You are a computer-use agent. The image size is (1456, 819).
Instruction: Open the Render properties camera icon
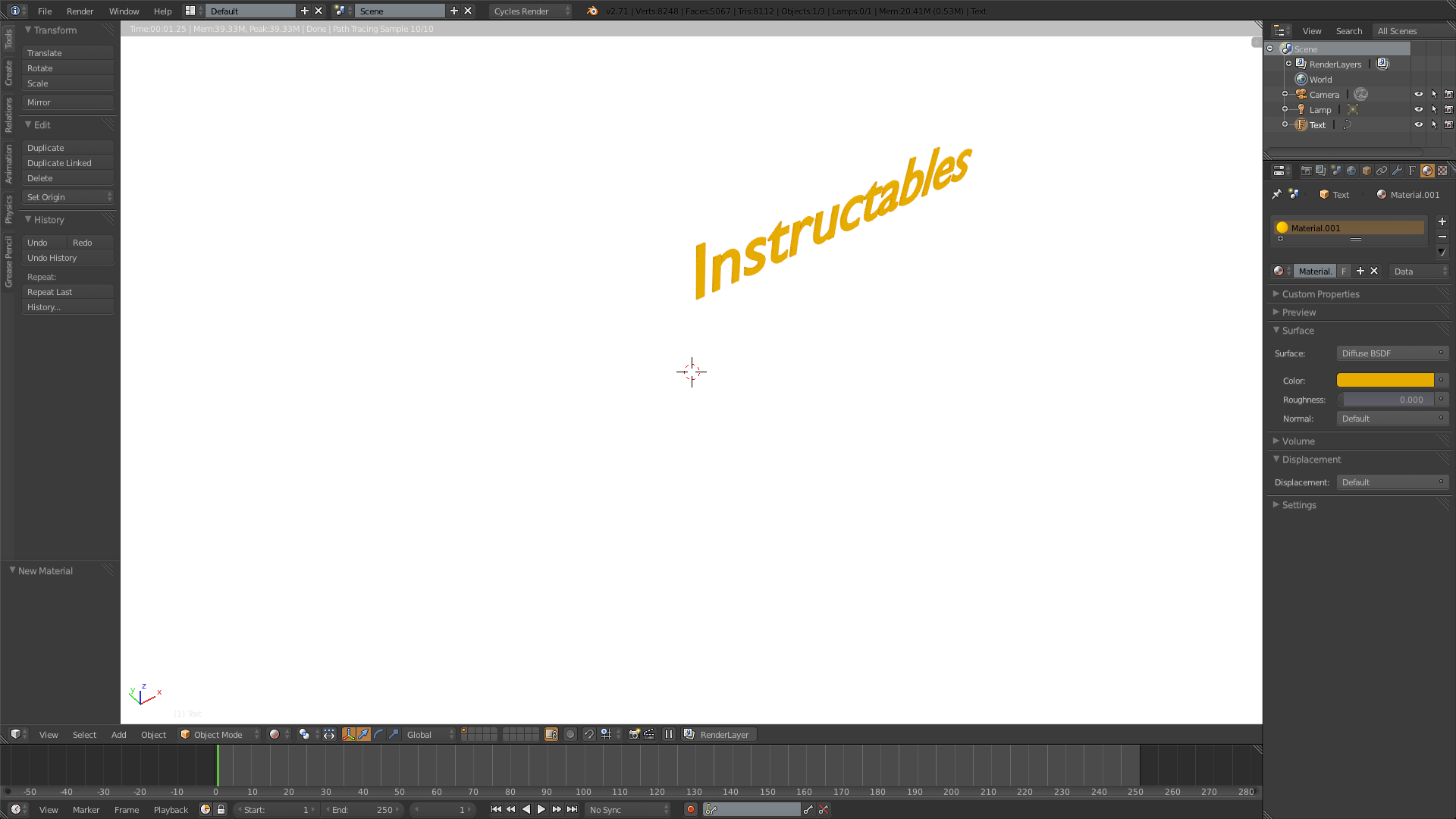point(1306,171)
